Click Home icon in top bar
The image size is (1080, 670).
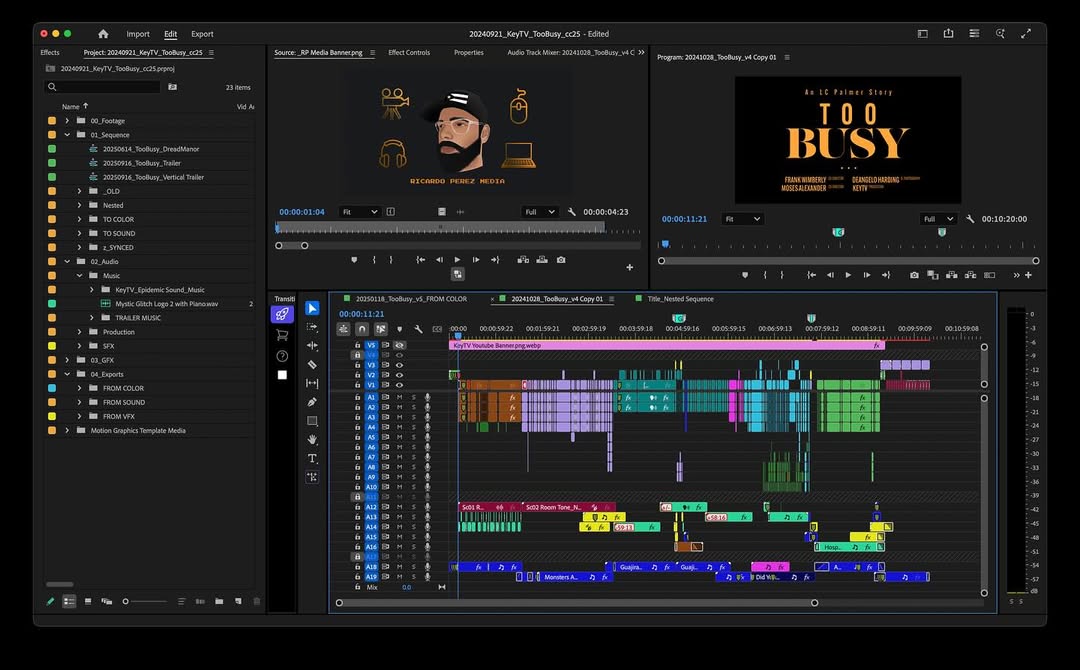coord(103,34)
